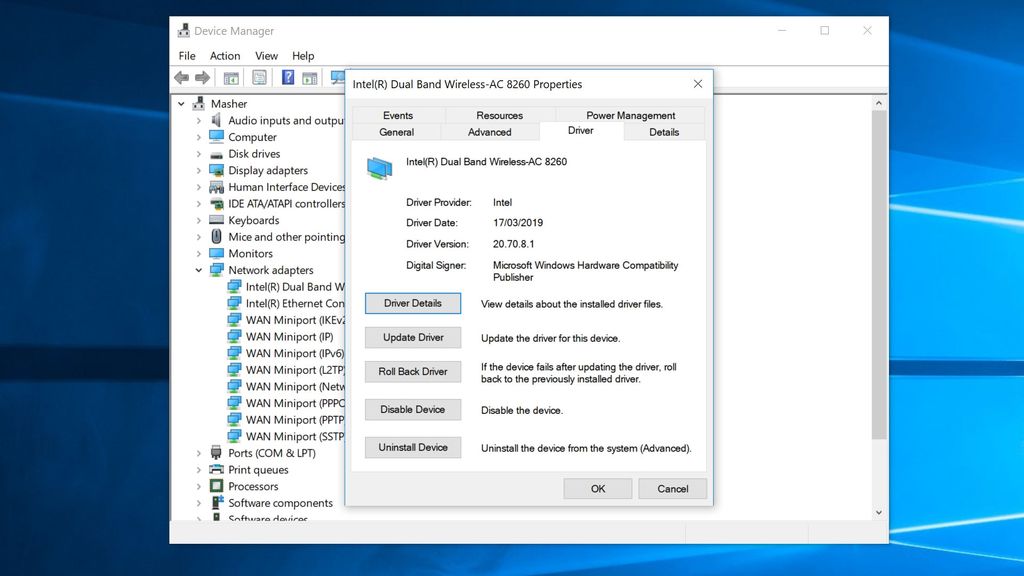
Task: Click the speaker icon beside Audio inputs
Action: click(216, 120)
